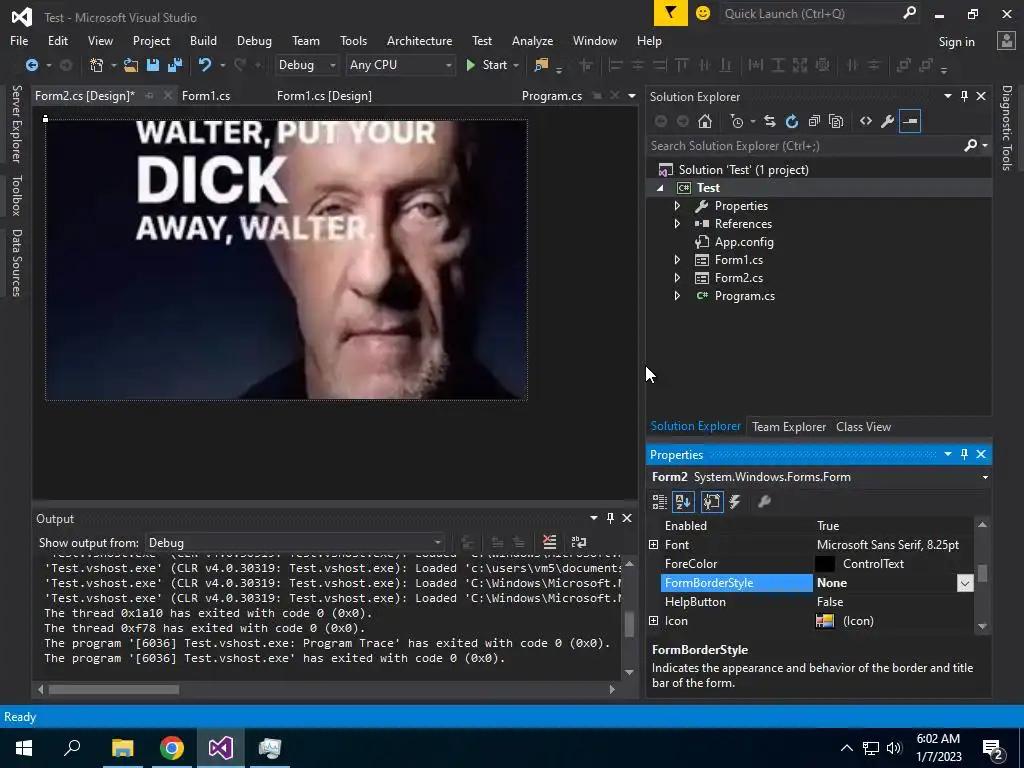Save the current file with the disk icon
Image resolution: width=1024 pixels, height=768 pixels.
coord(153,65)
